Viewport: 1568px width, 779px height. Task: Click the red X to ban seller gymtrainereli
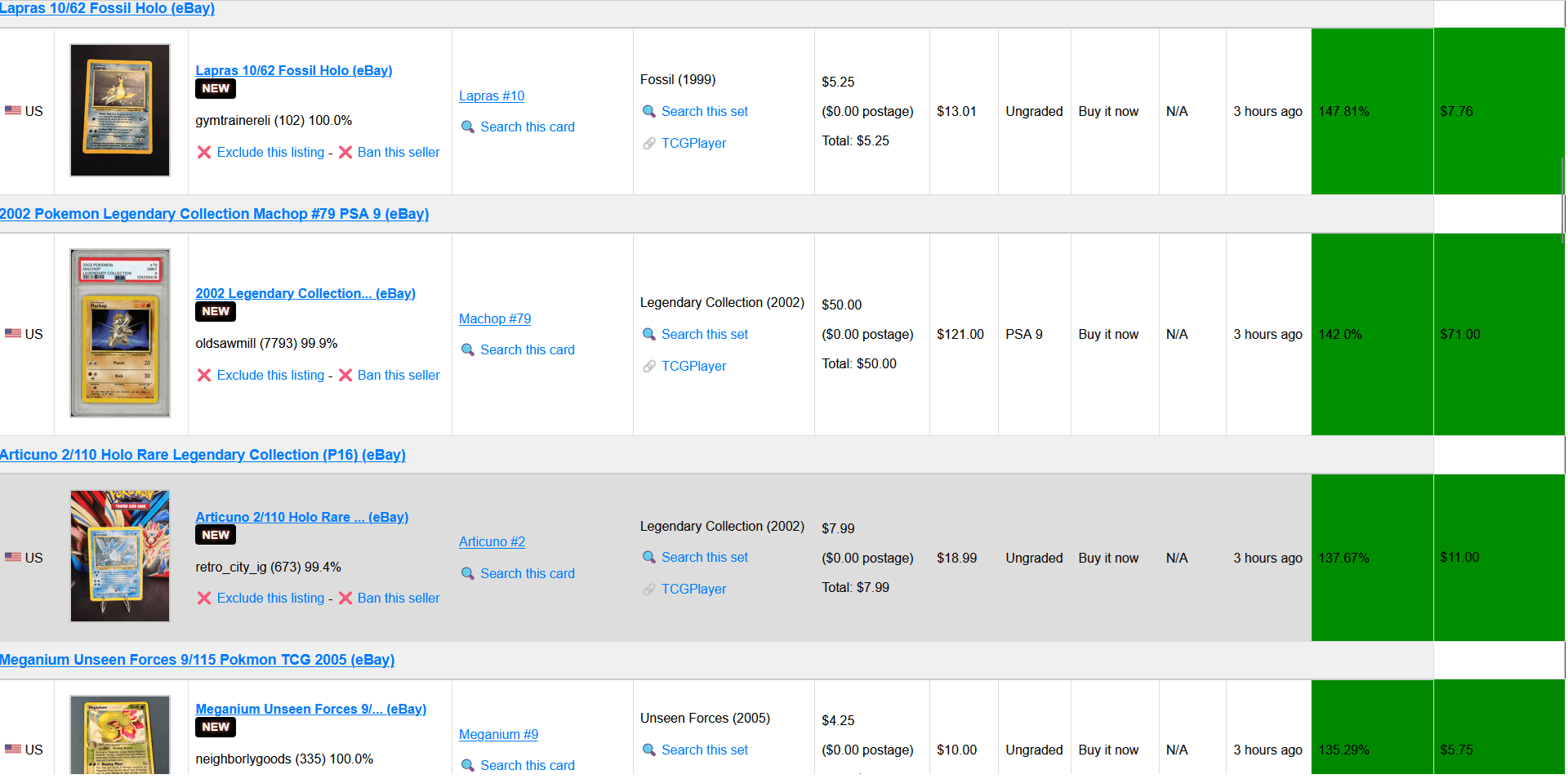(346, 152)
